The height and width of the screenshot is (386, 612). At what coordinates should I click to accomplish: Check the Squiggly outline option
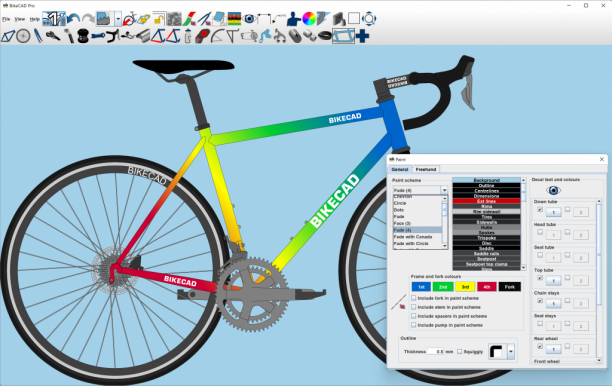click(459, 351)
